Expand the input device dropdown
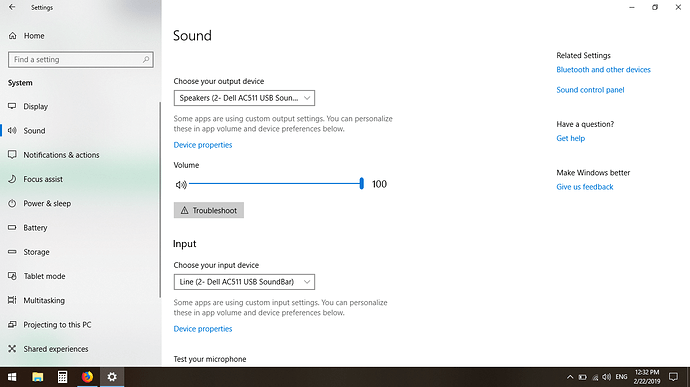The image size is (690, 387). [x=244, y=282]
